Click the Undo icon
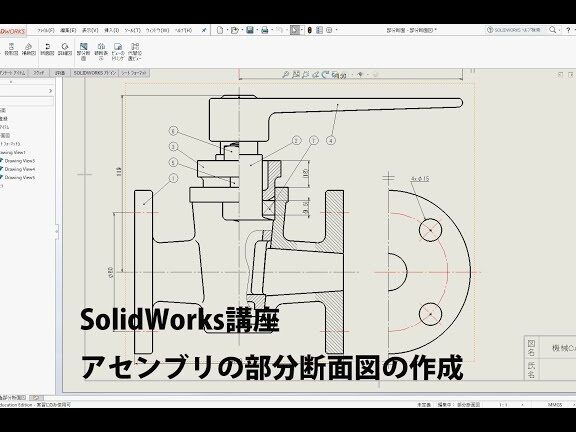 coord(280,30)
